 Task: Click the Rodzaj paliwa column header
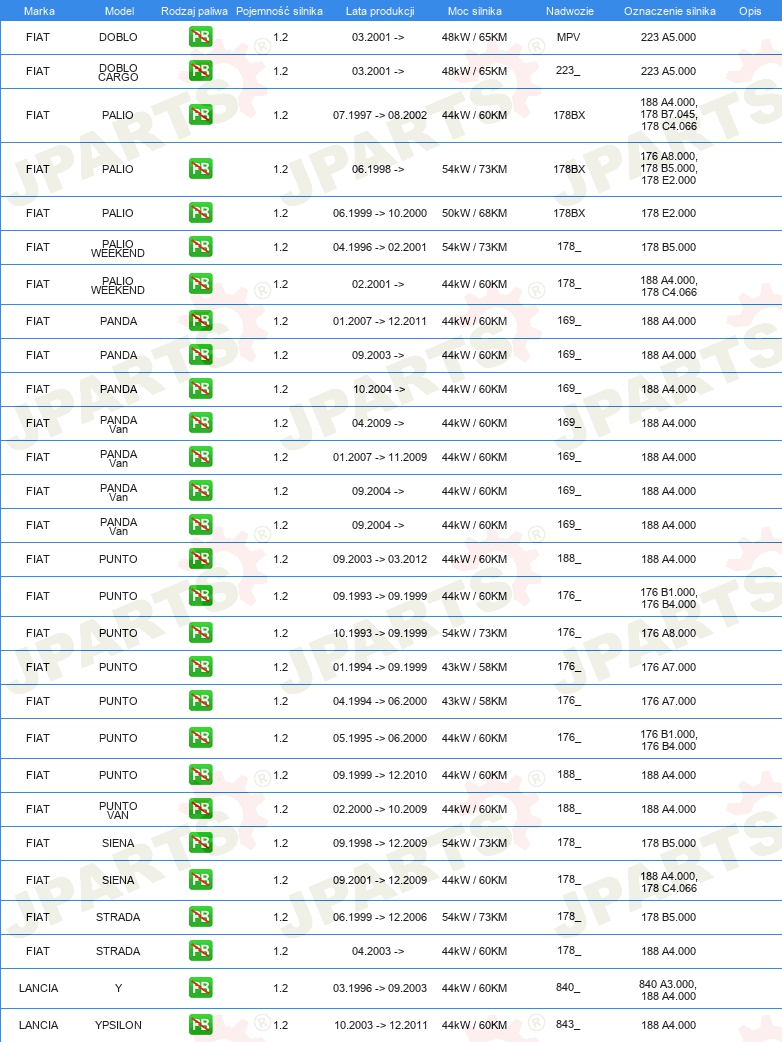click(194, 11)
